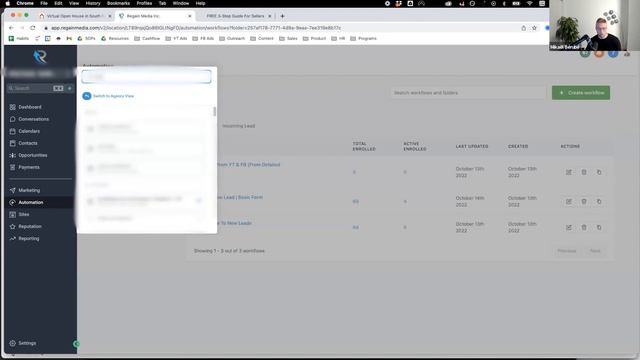Go back in browser history
The image size is (640, 360).
coord(11,28)
